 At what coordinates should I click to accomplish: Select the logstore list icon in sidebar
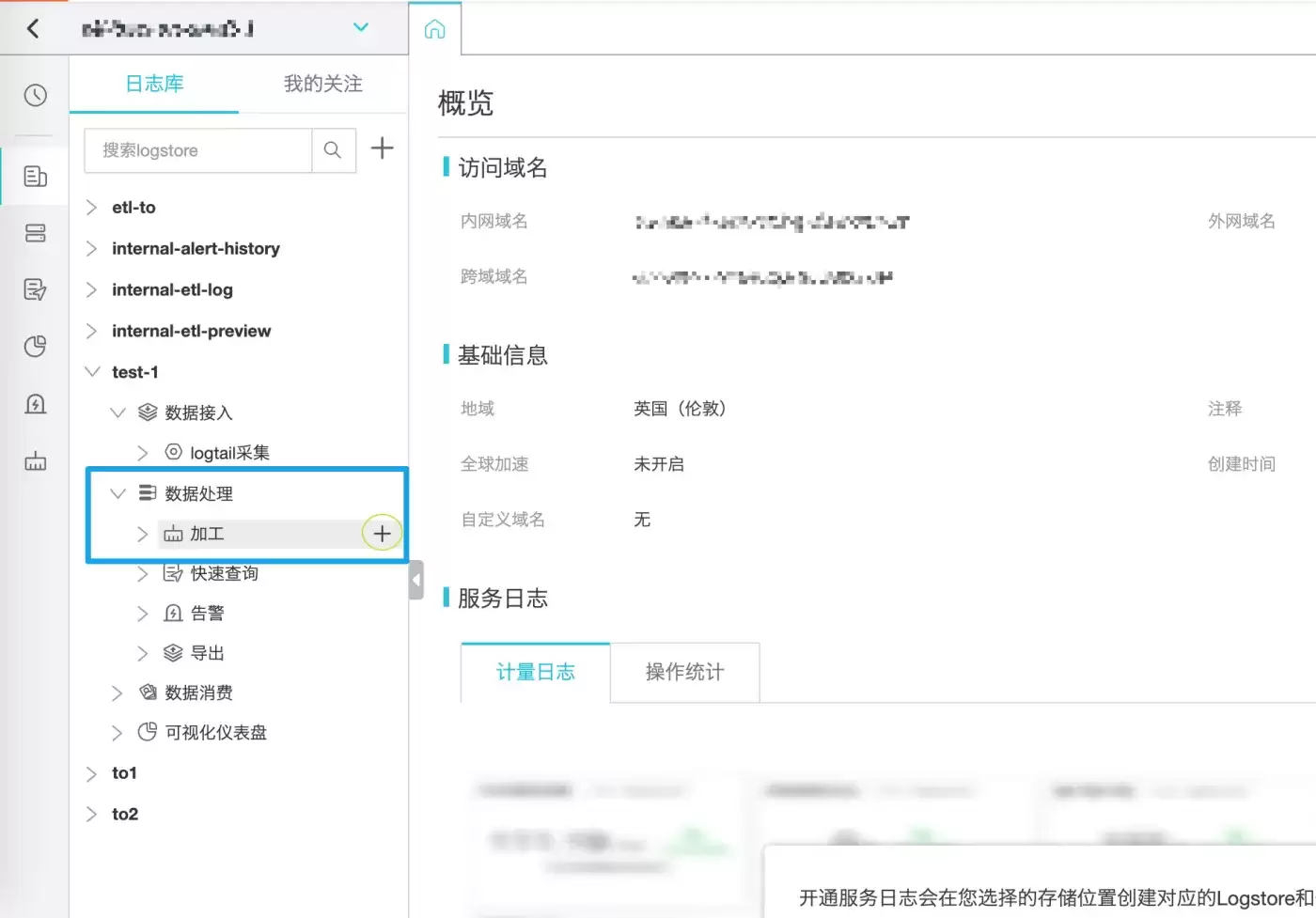coord(36,177)
